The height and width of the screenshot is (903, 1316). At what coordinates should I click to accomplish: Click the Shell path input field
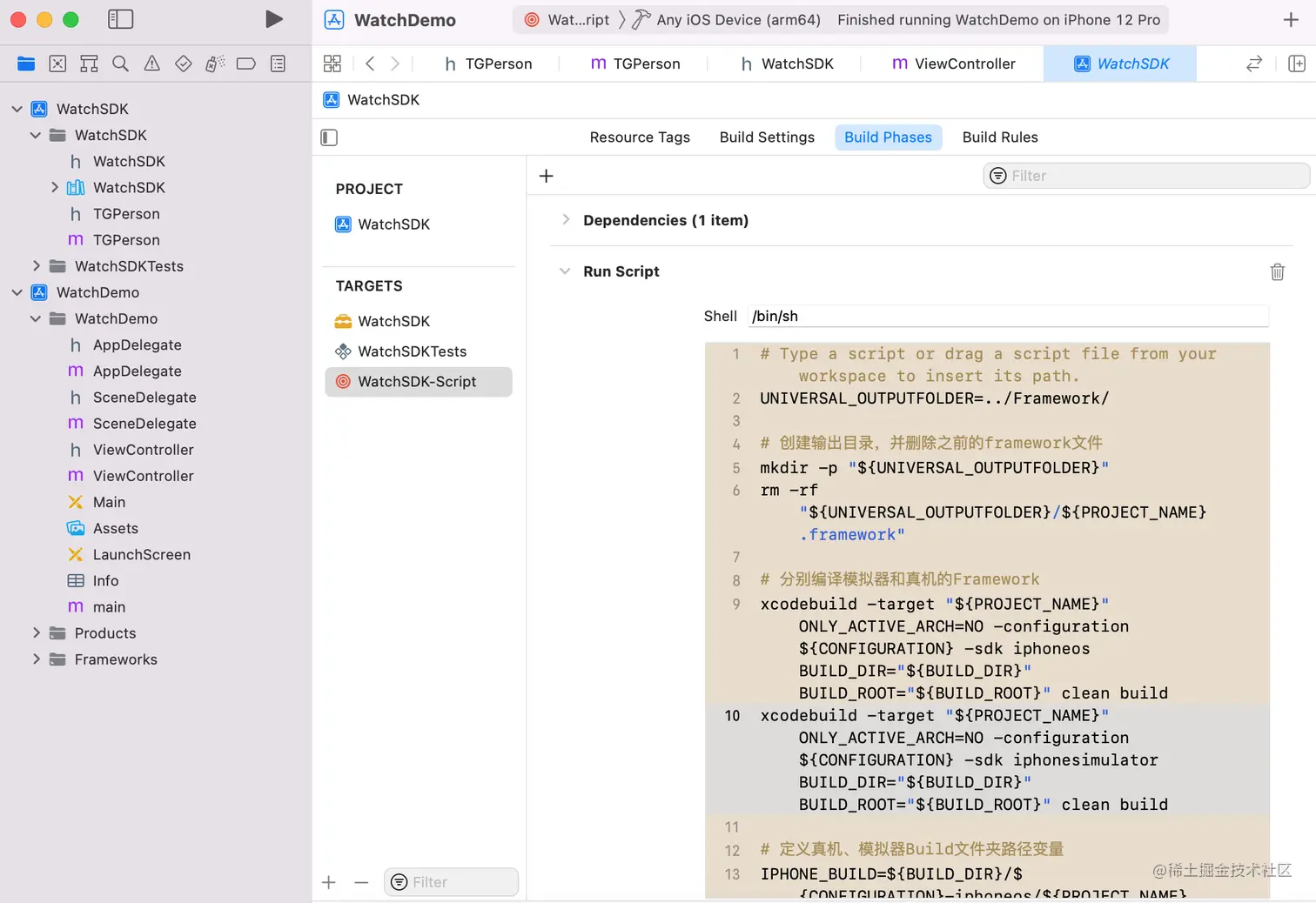coord(1008,317)
